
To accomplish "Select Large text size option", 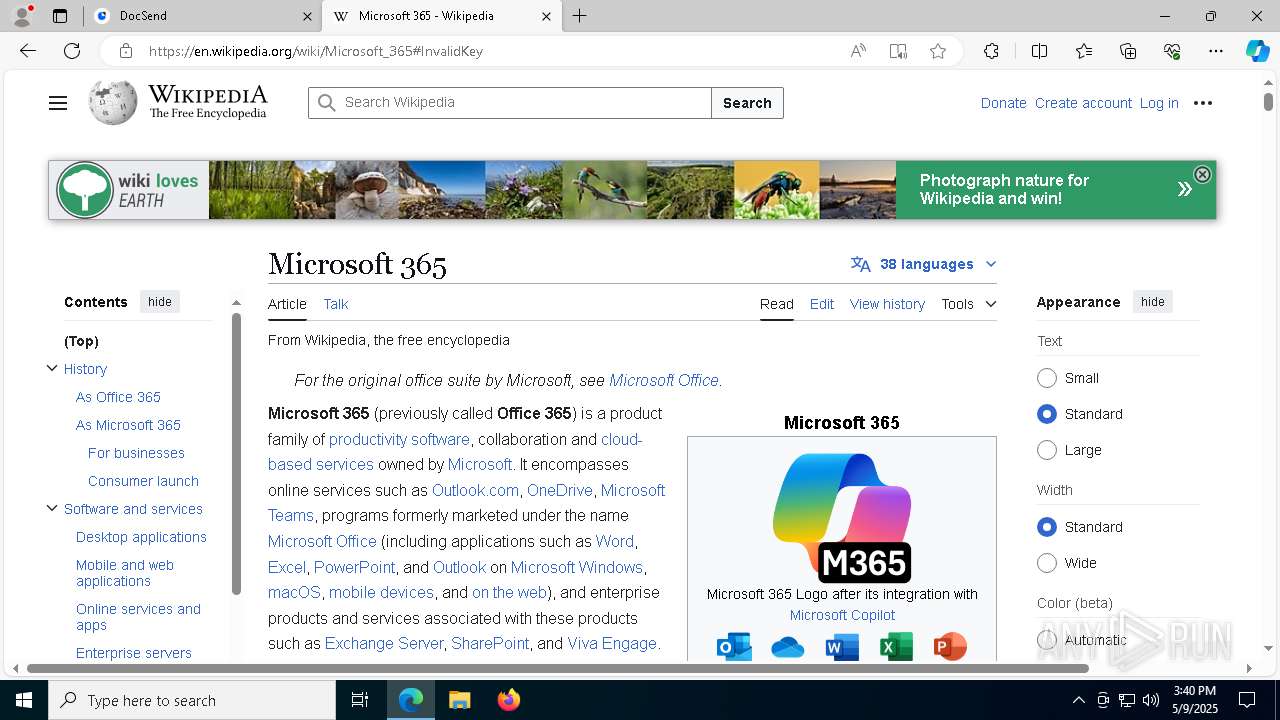I will click(x=1047, y=450).
